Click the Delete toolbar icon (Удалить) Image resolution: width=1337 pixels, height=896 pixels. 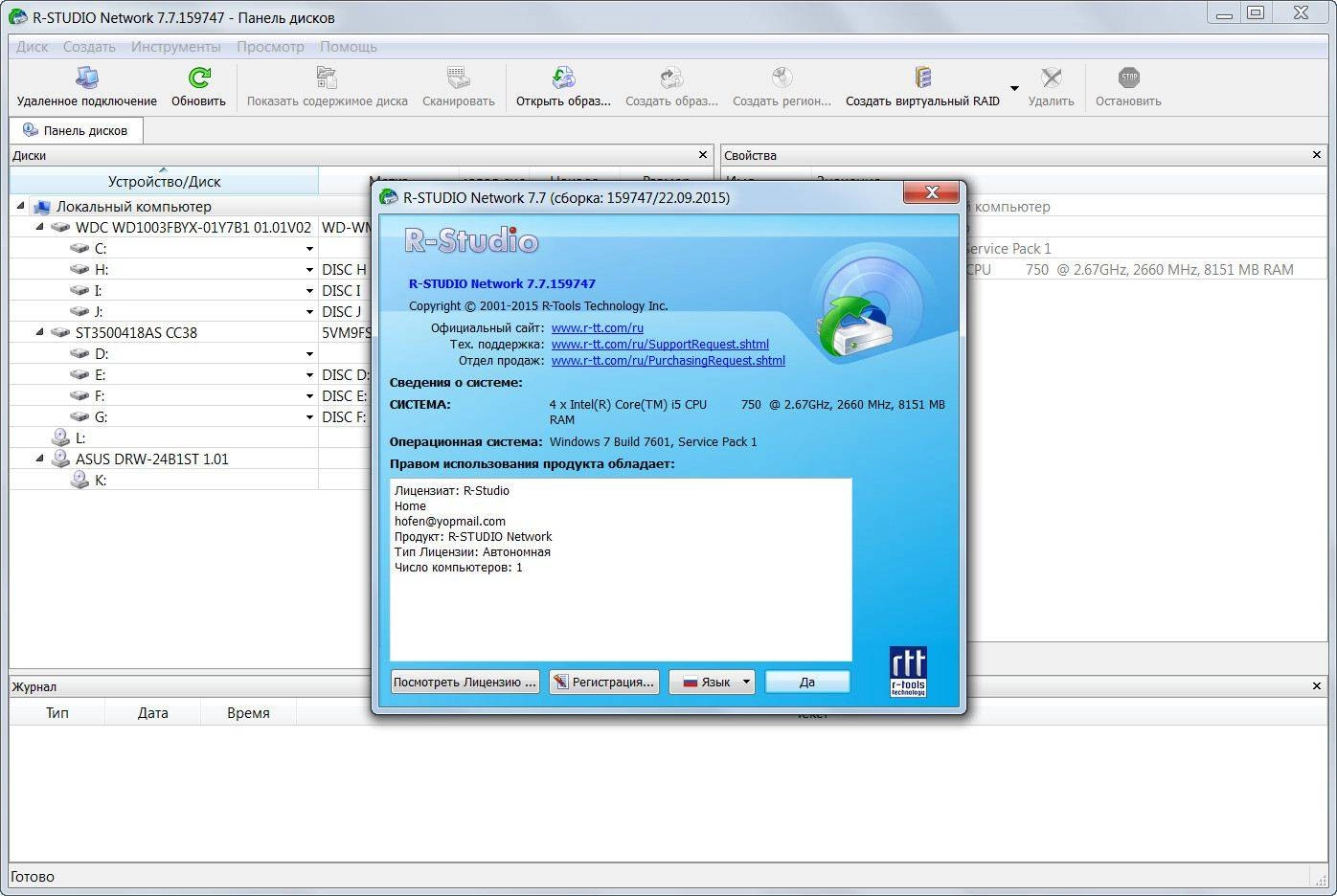[x=1051, y=78]
